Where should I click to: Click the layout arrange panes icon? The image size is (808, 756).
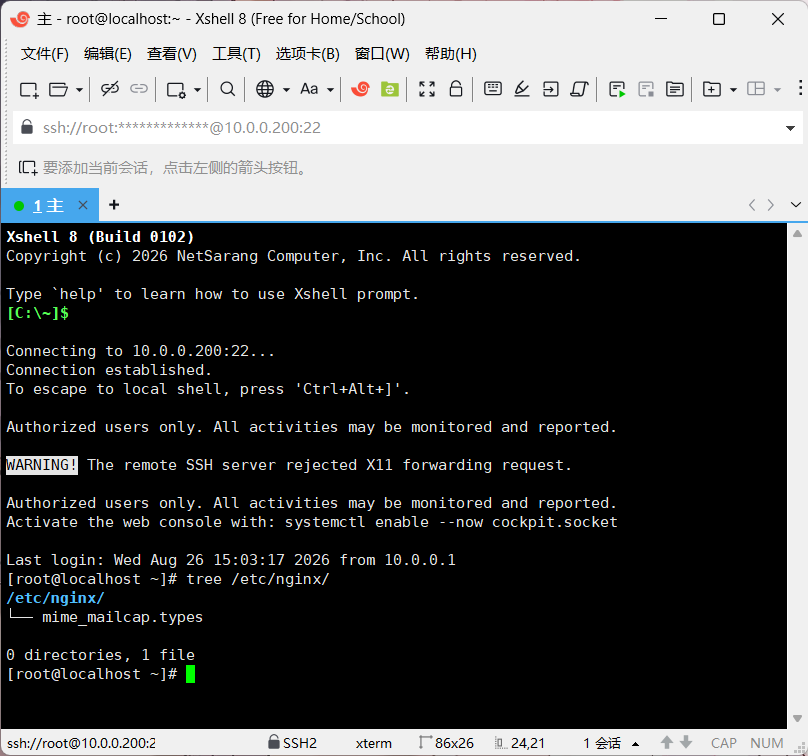[x=756, y=89]
